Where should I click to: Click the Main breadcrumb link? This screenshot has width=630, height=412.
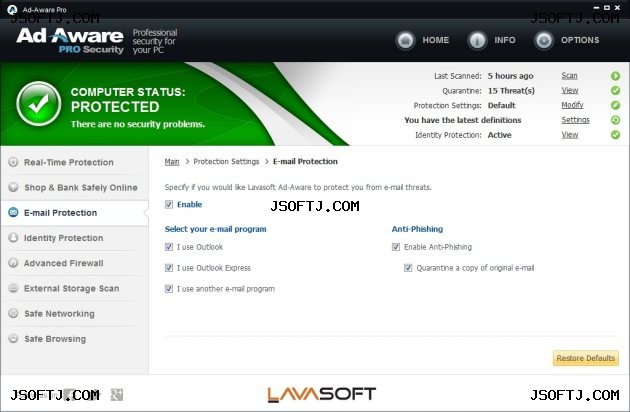pyautogui.click(x=172, y=162)
